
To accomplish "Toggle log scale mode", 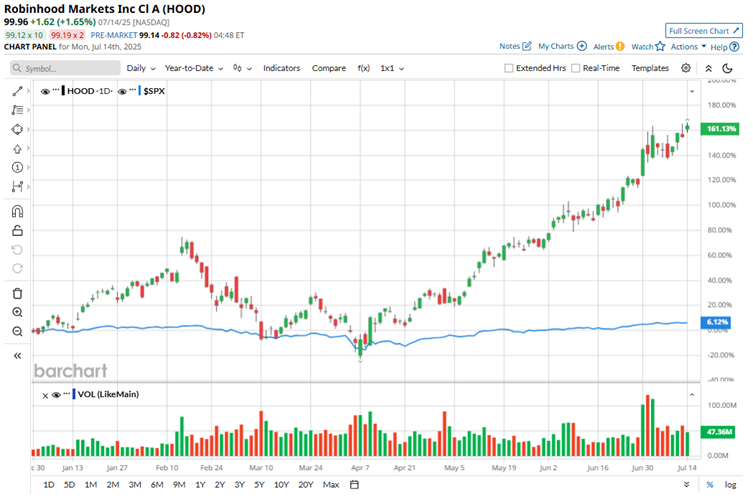I will (730, 485).
